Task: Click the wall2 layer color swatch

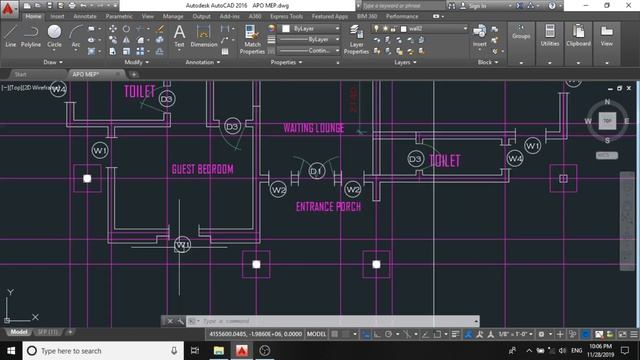Action: pyautogui.click(x=403, y=29)
